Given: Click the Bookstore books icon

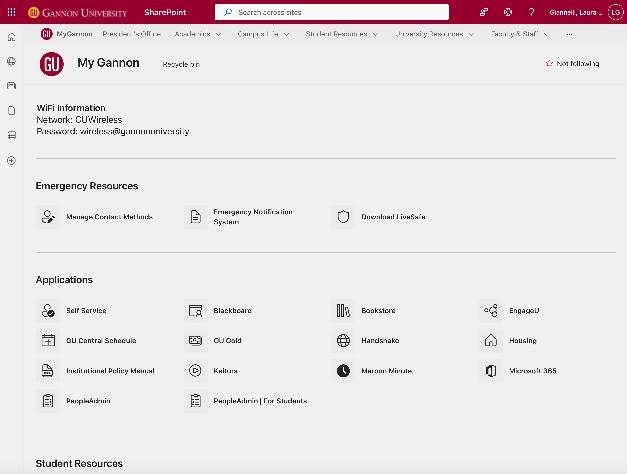Looking at the screenshot, I should 343,310.
